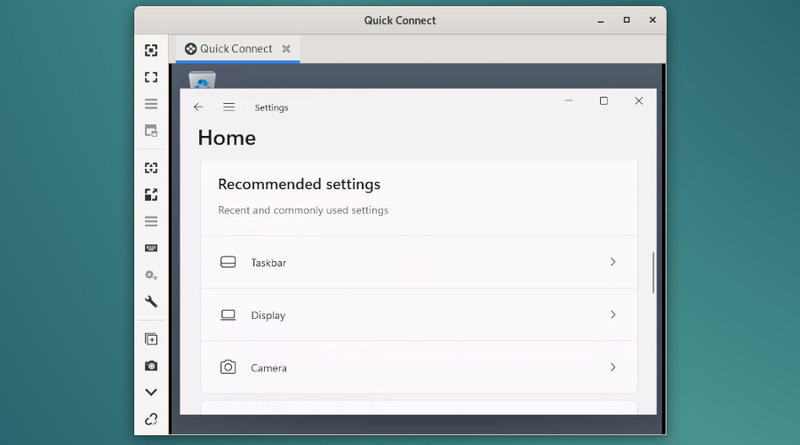Close the remote Settings window

tap(639, 101)
